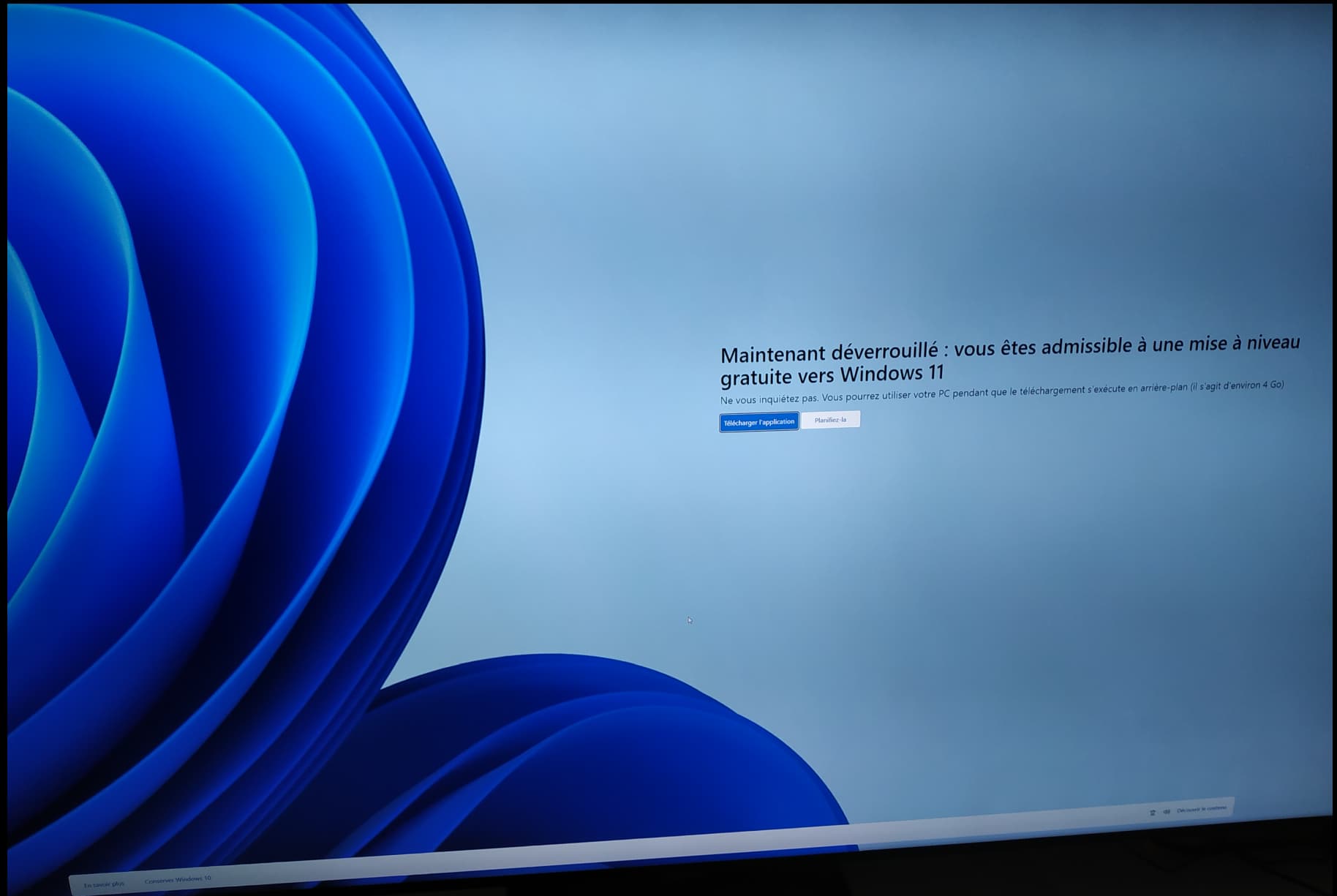The width and height of the screenshot is (1337, 896).
Task: Click the light blue background right of the bloom
Action: pos(878,183)
